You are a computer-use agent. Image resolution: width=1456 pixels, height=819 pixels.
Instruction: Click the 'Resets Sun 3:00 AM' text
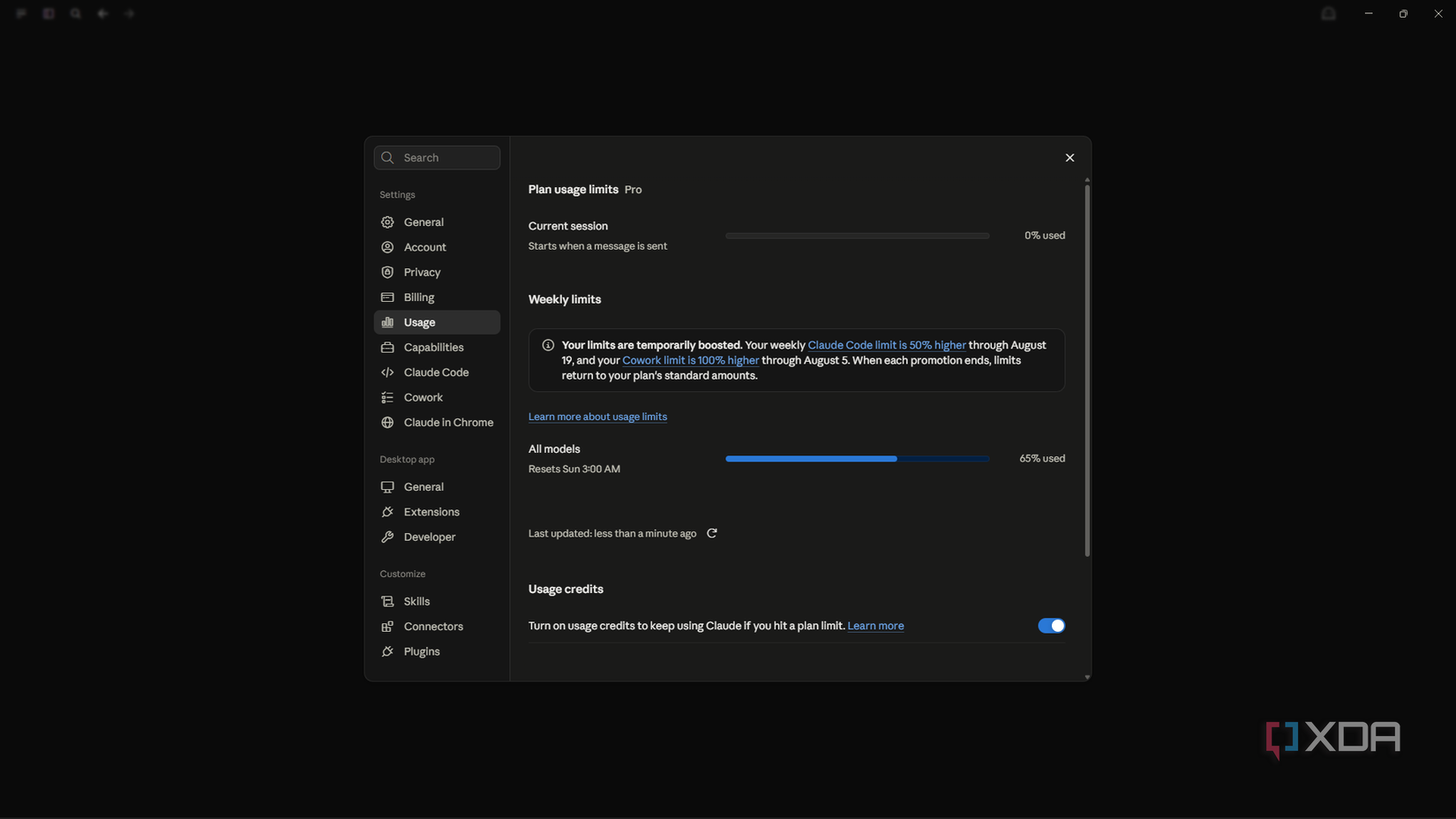click(x=574, y=469)
